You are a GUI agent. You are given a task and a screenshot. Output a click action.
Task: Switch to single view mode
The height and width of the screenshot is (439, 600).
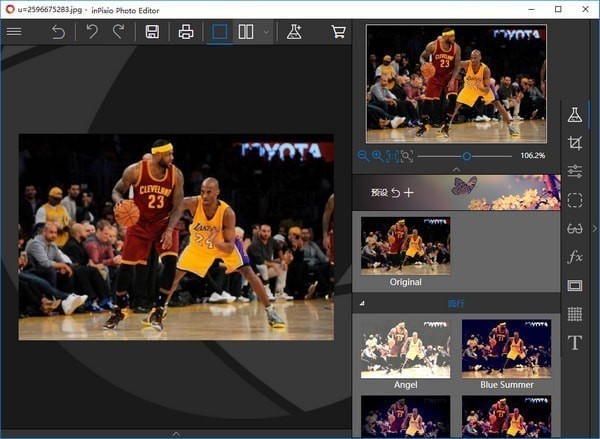(x=219, y=31)
